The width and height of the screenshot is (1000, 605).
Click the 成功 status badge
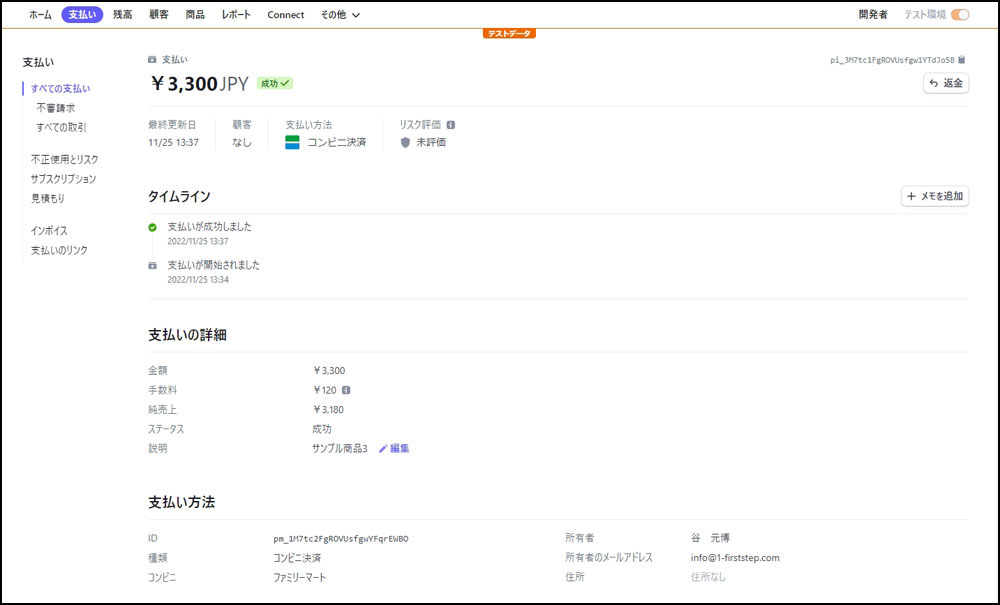tap(275, 84)
